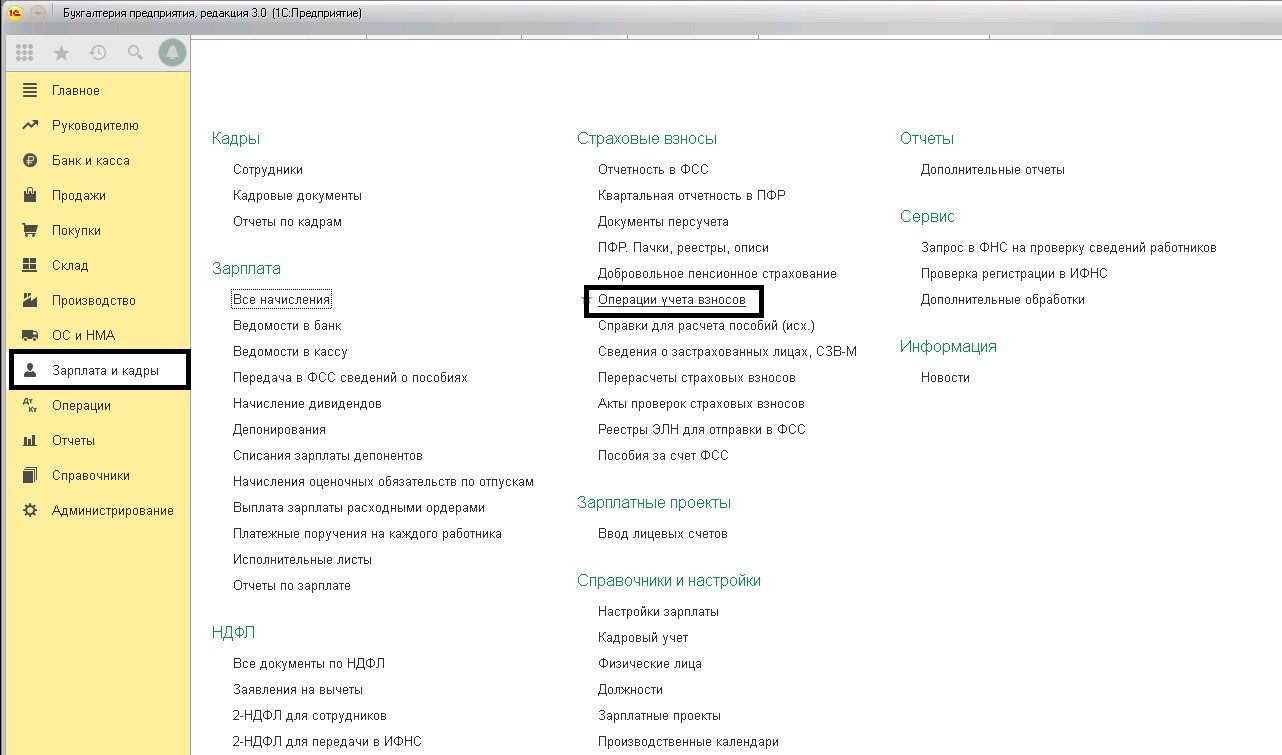Viewport: 1282px width, 755px height.
Task: Open the Главное section
Action: pyautogui.click(x=76, y=90)
